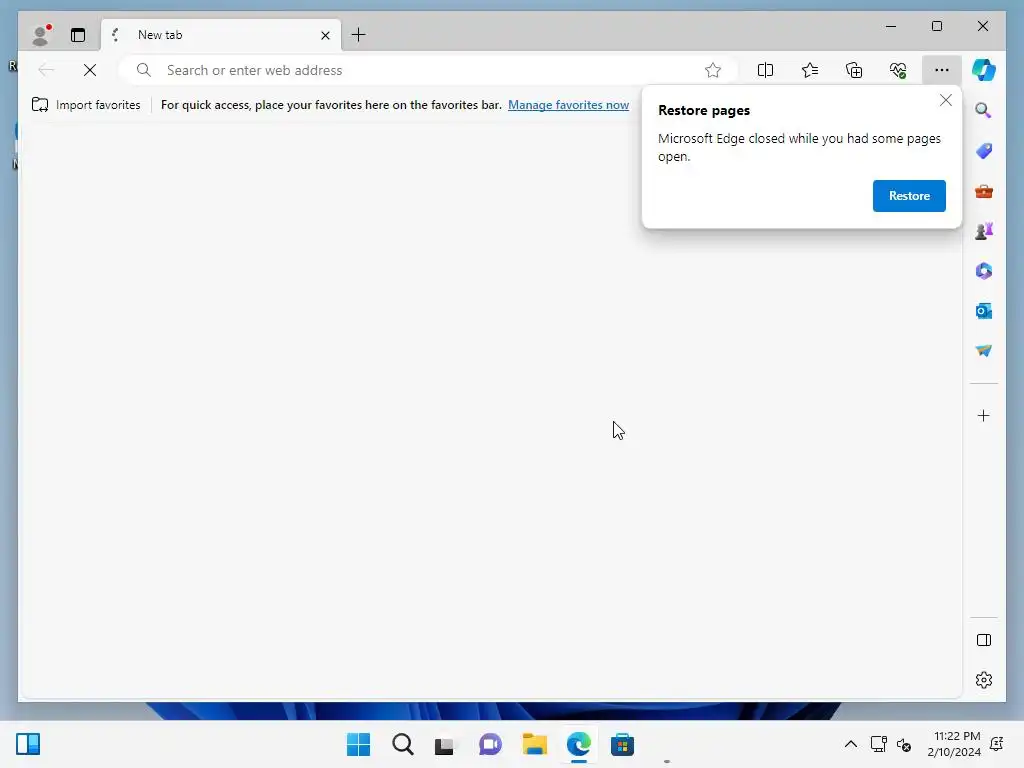1024x768 pixels.
Task: Add this page to favorites star
Action: [712, 70]
